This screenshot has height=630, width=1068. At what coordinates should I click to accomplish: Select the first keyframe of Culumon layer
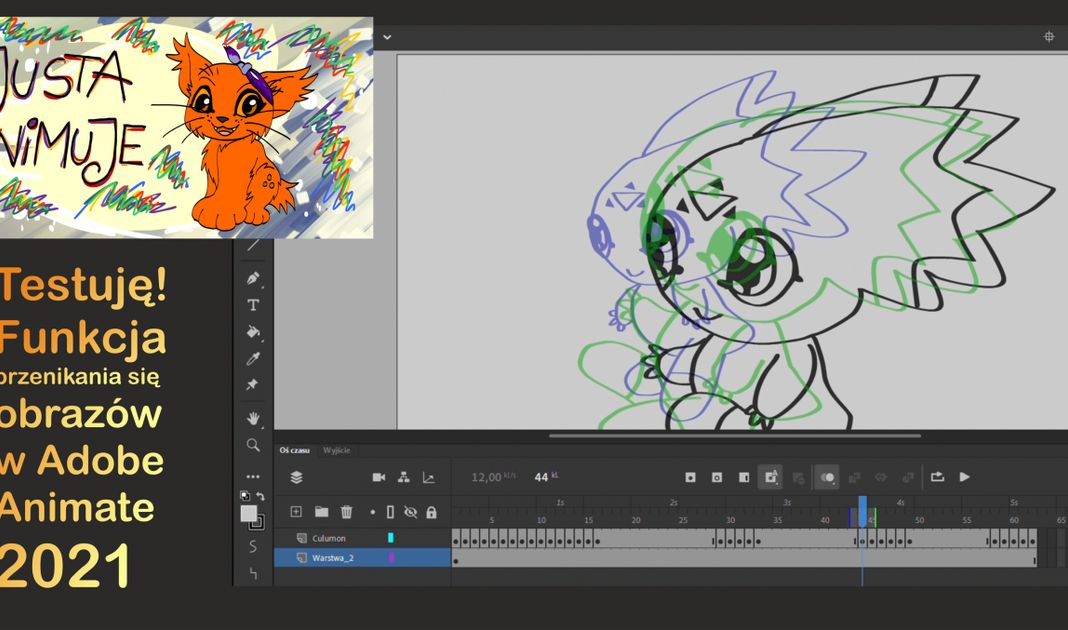point(456,542)
